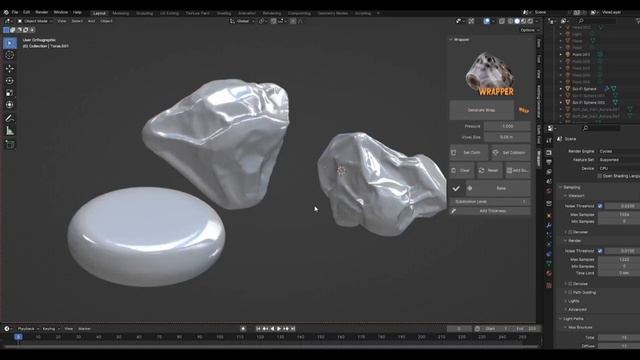640x360 pixels.
Task: Click Add Thickness button
Action: click(490, 211)
